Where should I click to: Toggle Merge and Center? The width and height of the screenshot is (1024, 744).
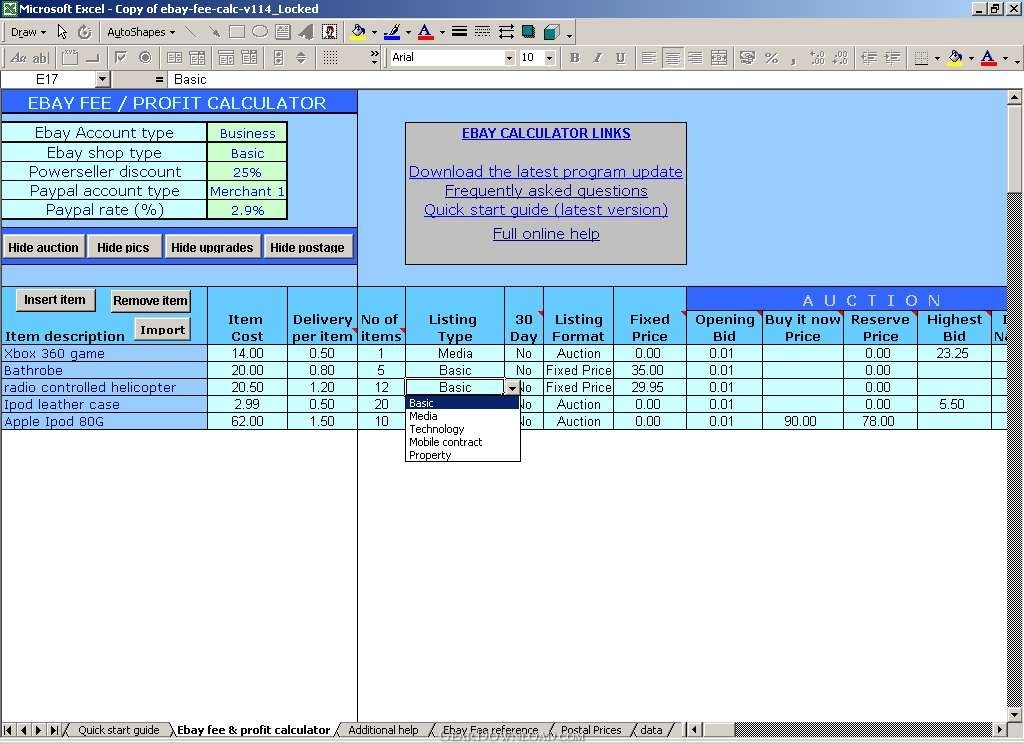coord(718,57)
